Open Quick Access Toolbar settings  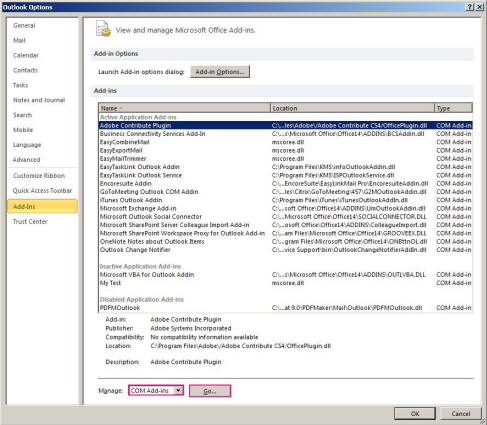click(42, 191)
